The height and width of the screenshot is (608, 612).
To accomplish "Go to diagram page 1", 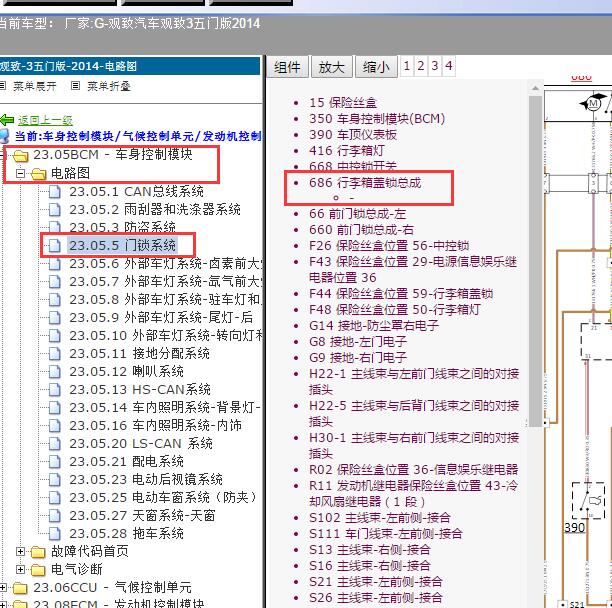I will coord(407,66).
